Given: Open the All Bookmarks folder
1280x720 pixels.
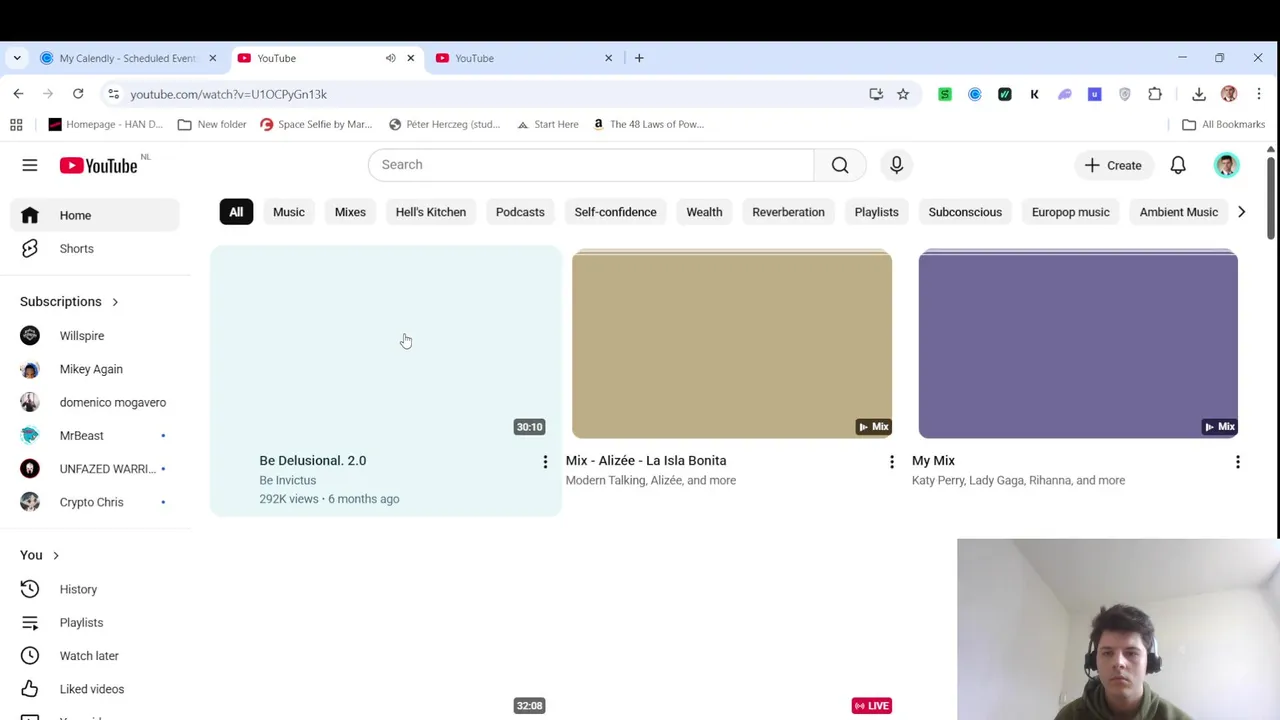Looking at the screenshot, I should pyautogui.click(x=1223, y=124).
